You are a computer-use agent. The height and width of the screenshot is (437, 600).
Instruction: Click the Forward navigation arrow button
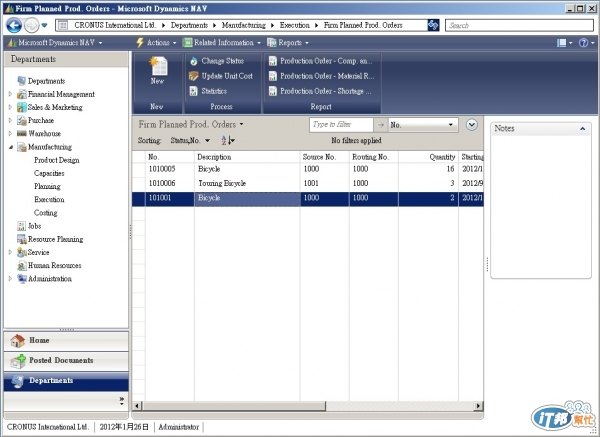click(31, 26)
